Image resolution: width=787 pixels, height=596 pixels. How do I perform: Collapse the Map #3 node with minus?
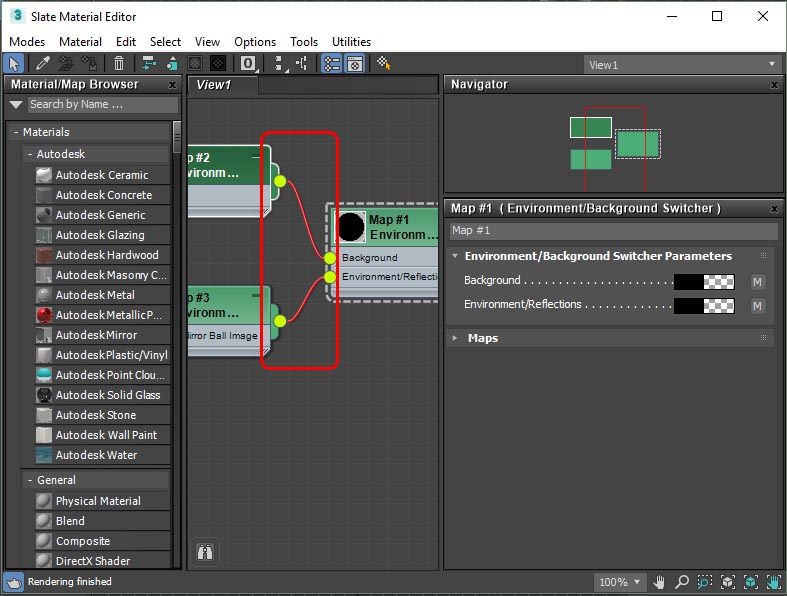click(x=256, y=295)
